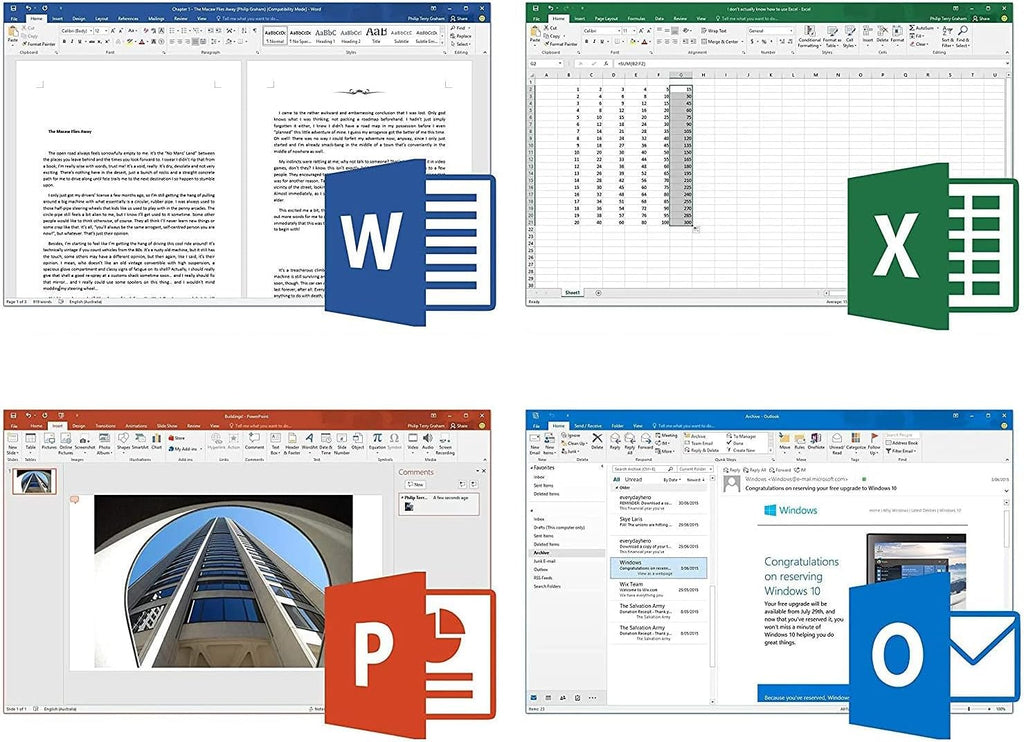
Task: Click the Share button in Word
Action: 458,18
